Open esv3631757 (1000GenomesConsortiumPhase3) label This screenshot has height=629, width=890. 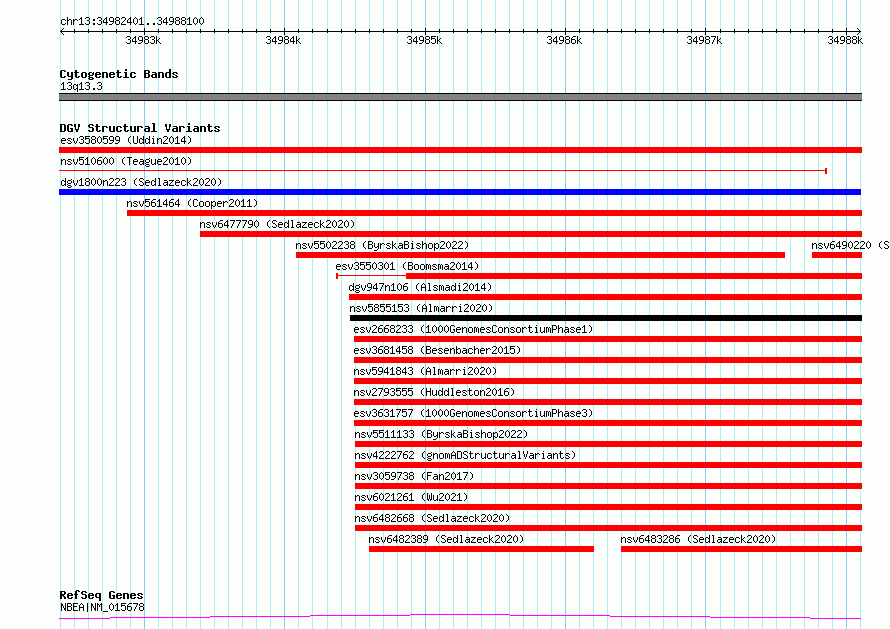(473, 413)
